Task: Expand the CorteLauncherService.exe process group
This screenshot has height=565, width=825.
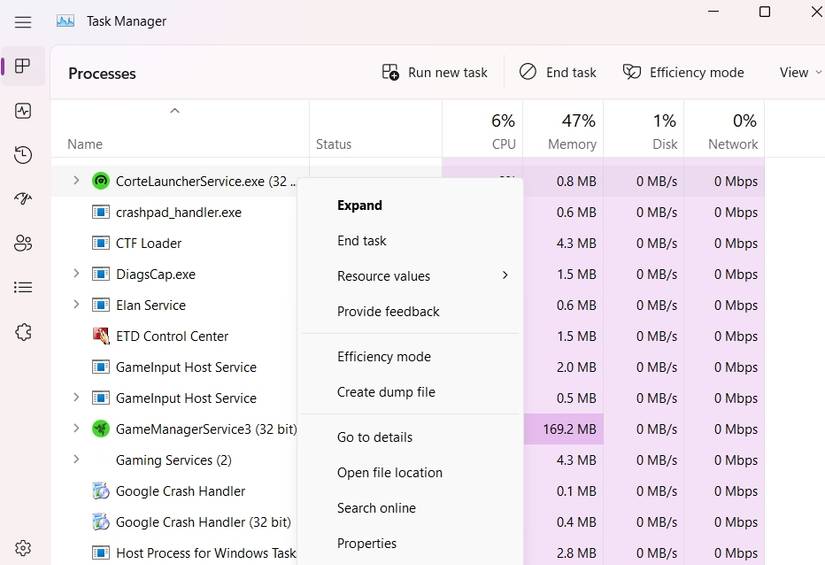Action: (x=76, y=181)
